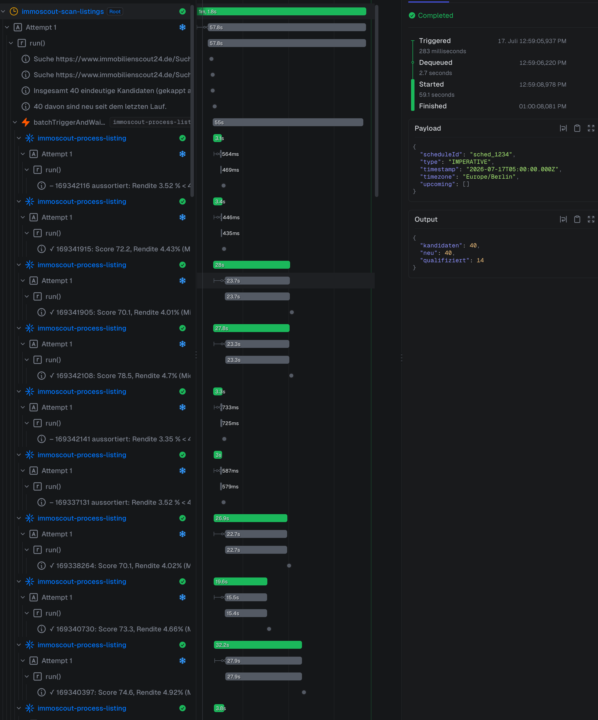The height and width of the screenshot is (720, 598).
Task: Collapse the run() containing the 169342116 log
Action: point(27,170)
